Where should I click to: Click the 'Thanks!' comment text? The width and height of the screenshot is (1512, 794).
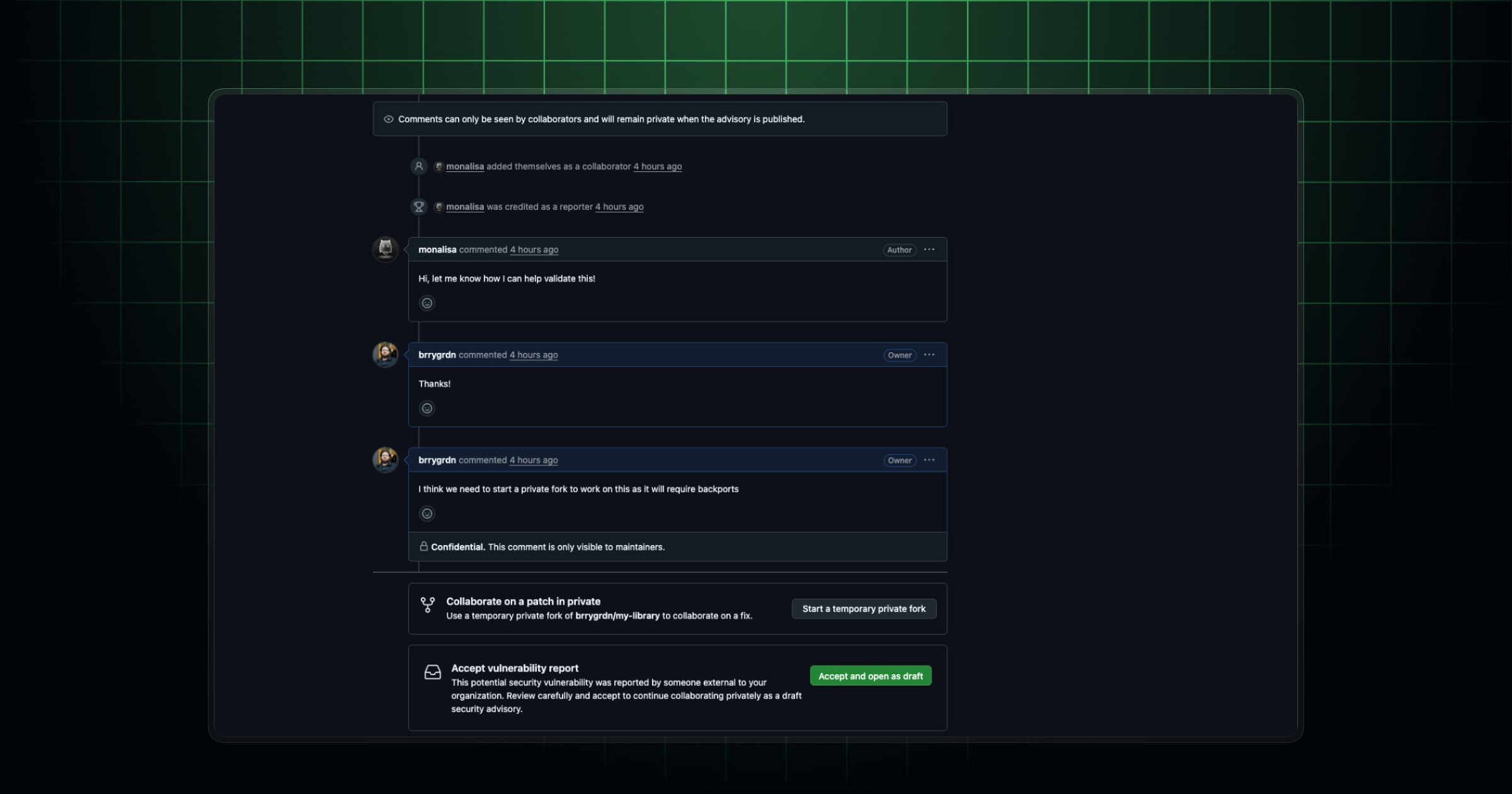point(435,384)
